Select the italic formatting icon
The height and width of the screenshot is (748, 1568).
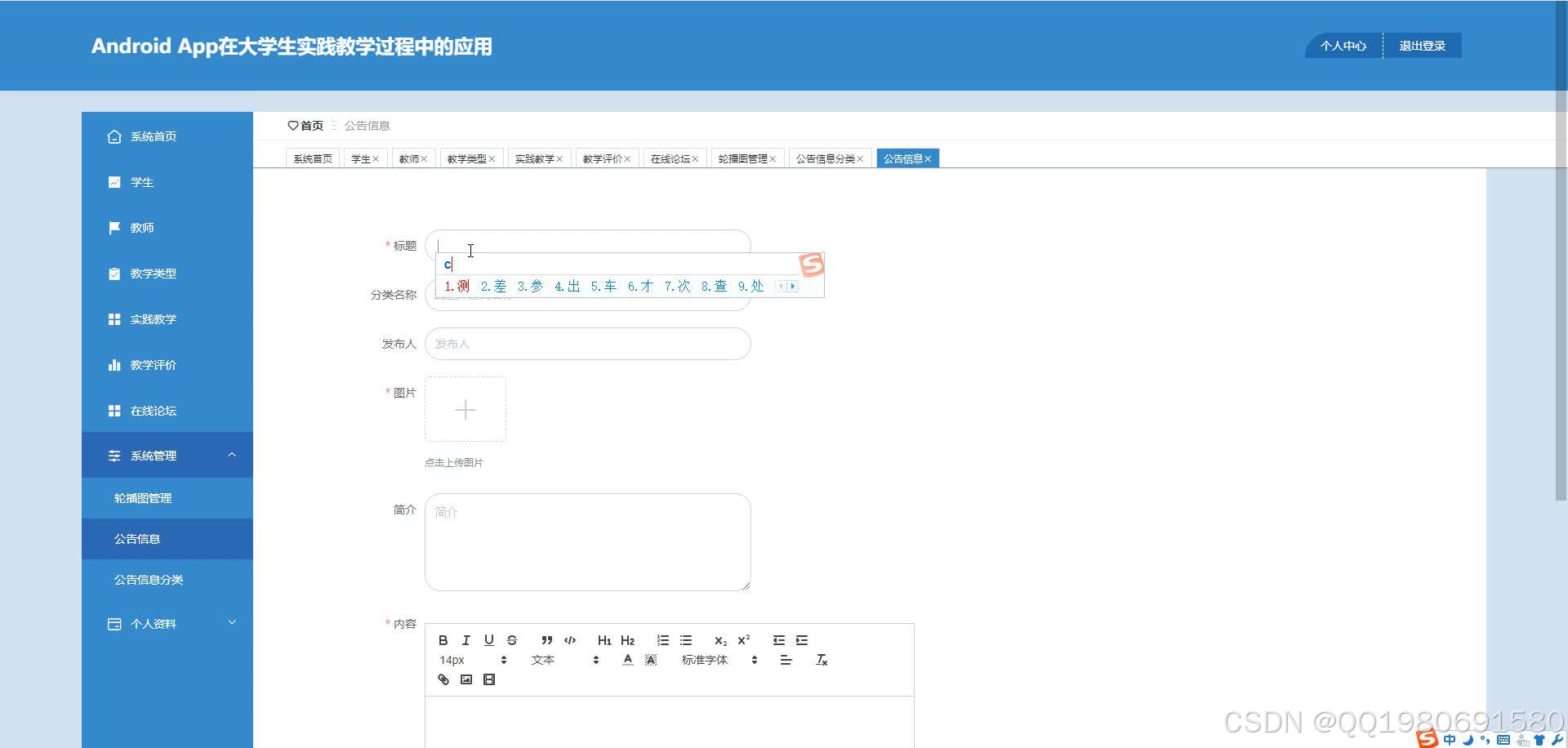[x=466, y=640]
